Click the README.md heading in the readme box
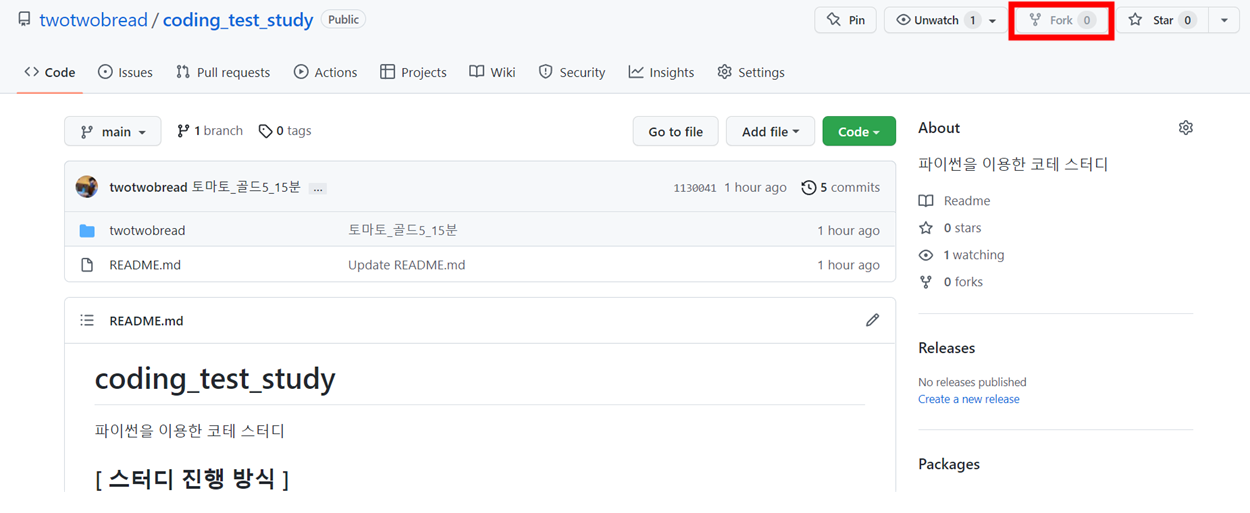Viewport: 1250px width, 513px height. tap(146, 321)
